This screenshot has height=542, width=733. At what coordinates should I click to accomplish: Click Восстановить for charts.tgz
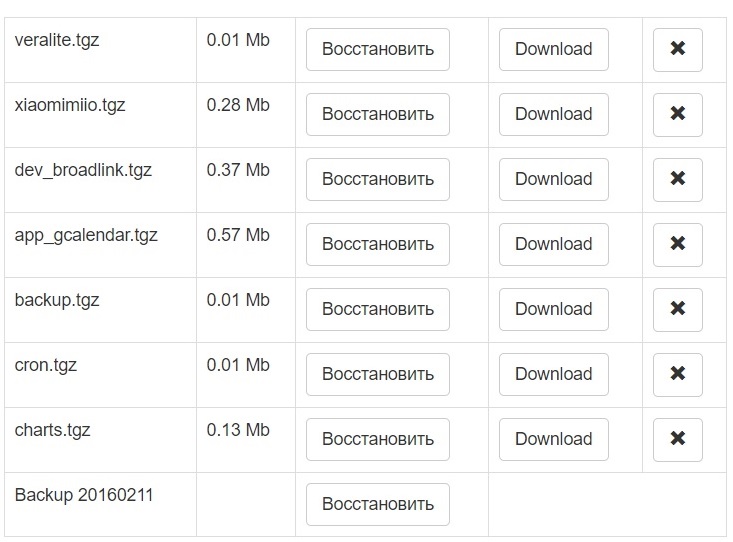coord(377,439)
